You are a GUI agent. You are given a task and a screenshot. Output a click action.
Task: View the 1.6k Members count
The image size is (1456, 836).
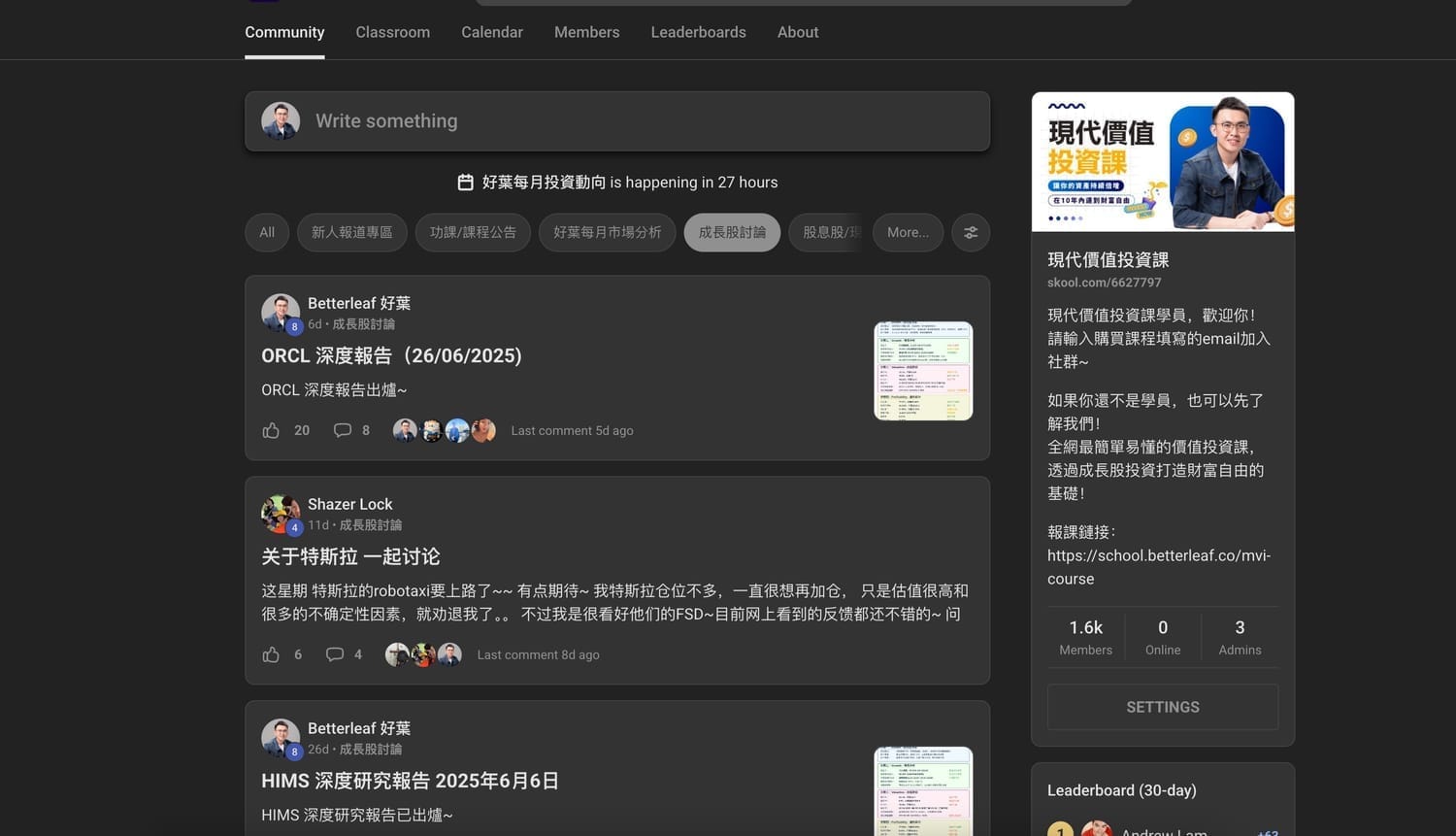[1086, 637]
